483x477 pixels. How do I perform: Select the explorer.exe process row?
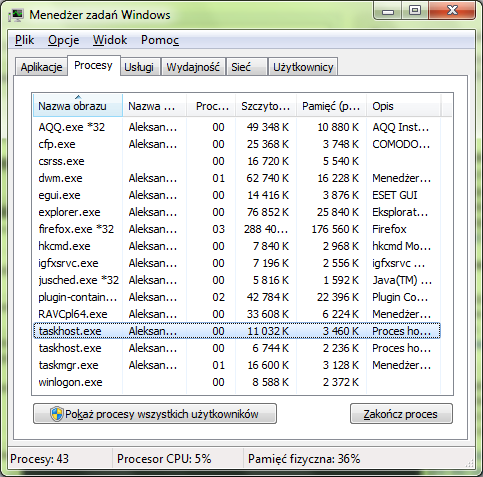237,212
